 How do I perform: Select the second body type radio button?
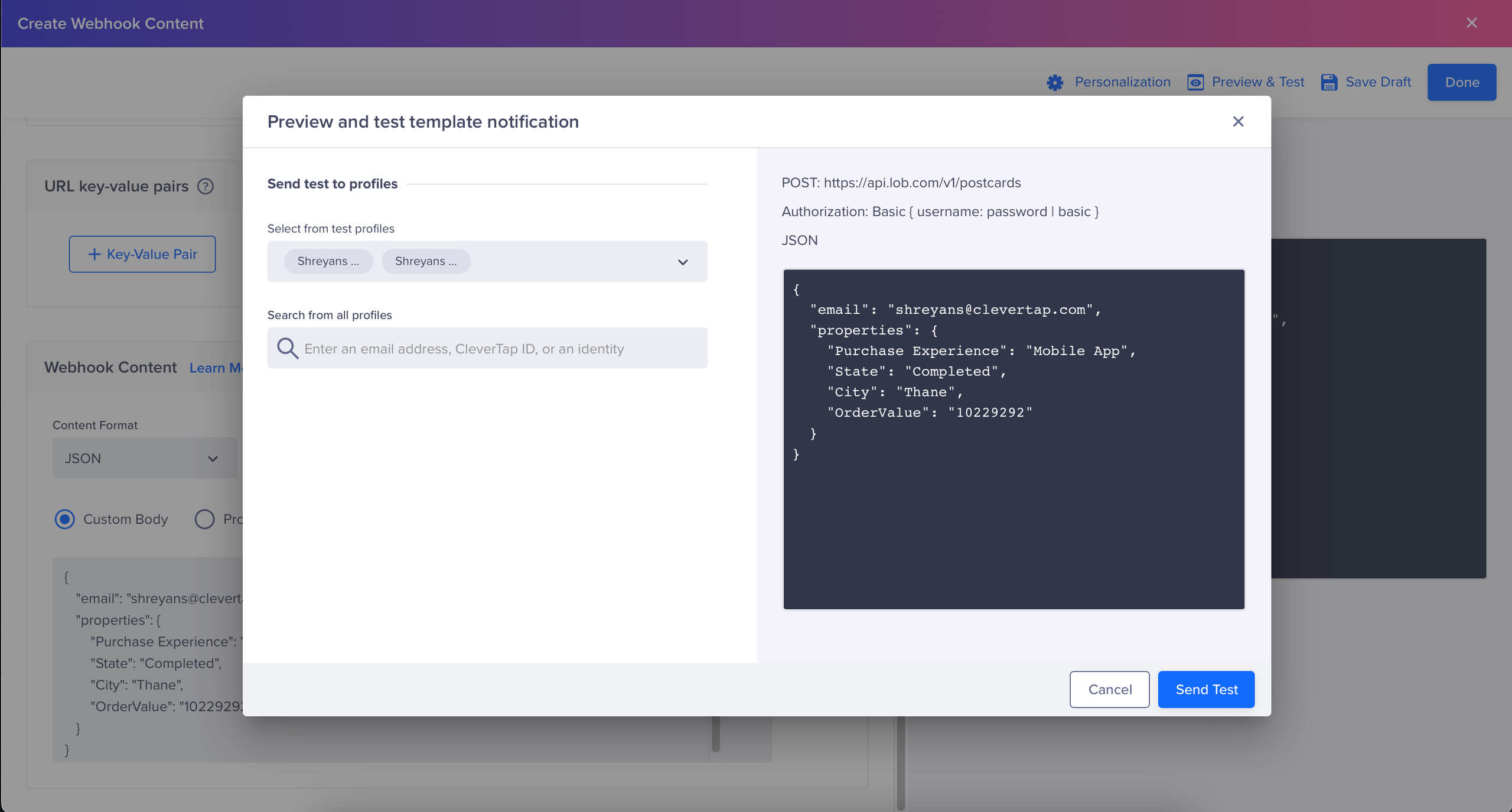[x=204, y=519]
